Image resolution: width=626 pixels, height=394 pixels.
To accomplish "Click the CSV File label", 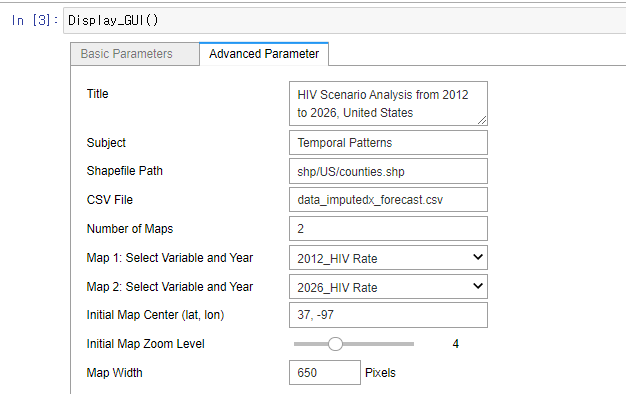I will pos(110,200).
